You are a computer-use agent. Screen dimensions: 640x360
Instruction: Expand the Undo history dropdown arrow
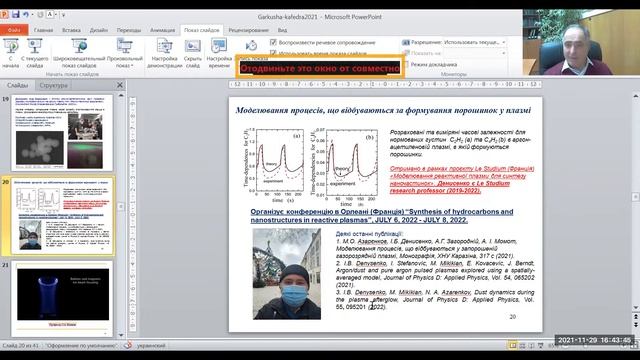coord(32,15)
